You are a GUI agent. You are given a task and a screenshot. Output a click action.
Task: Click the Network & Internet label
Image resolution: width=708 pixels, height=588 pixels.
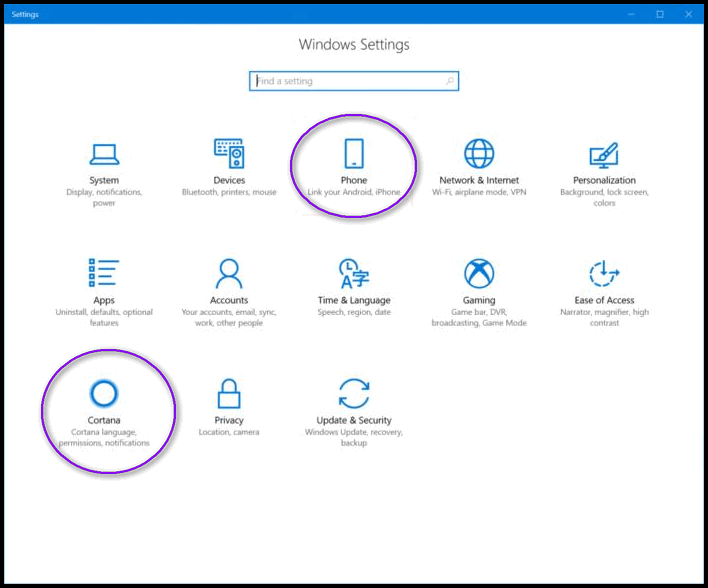pyautogui.click(x=479, y=180)
